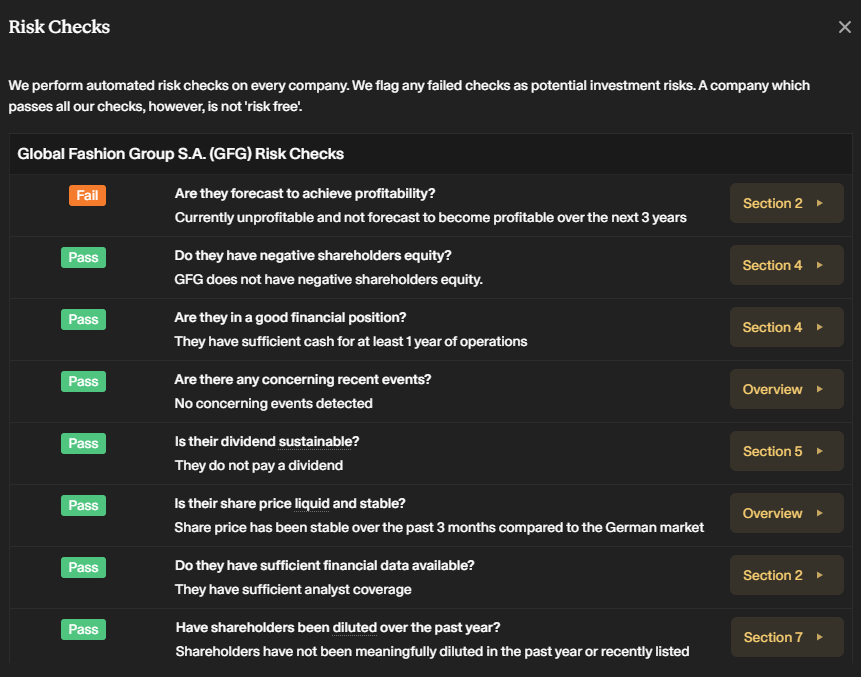Click Pass badge for shareholders diluted row

(x=83, y=630)
